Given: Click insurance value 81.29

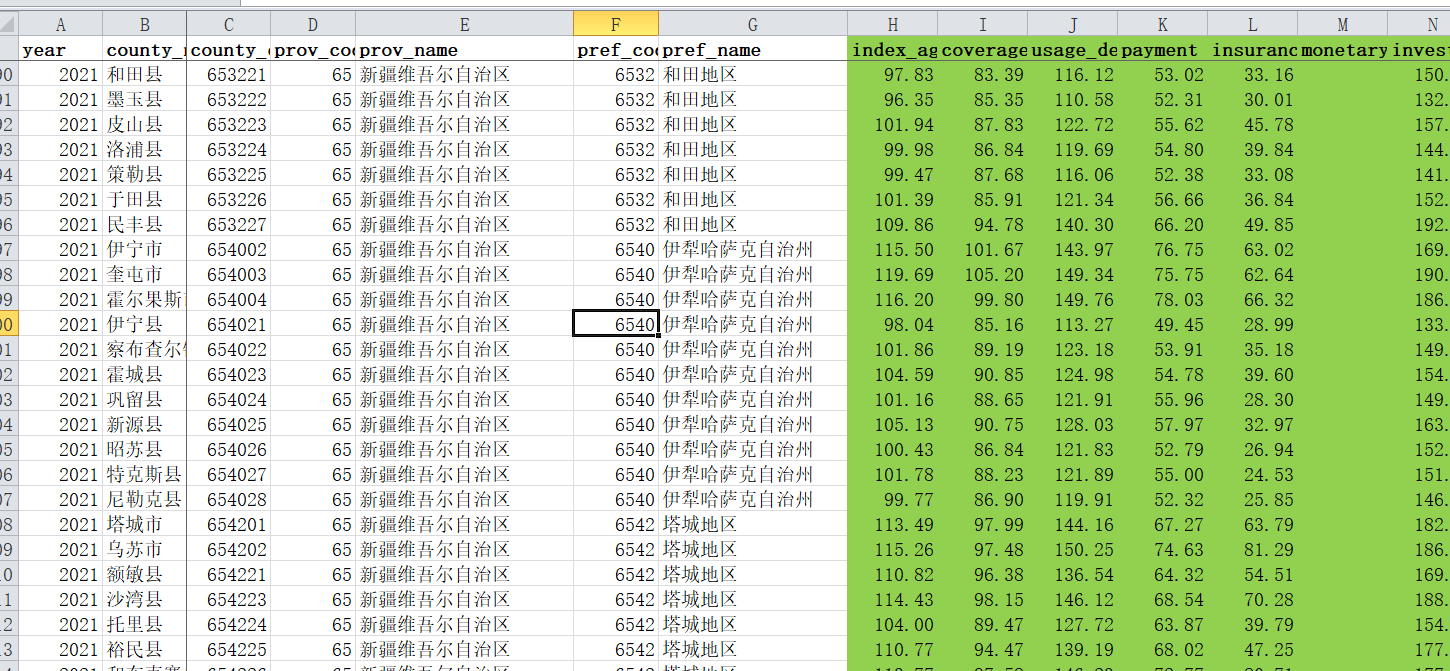Looking at the screenshot, I should click(1253, 549).
